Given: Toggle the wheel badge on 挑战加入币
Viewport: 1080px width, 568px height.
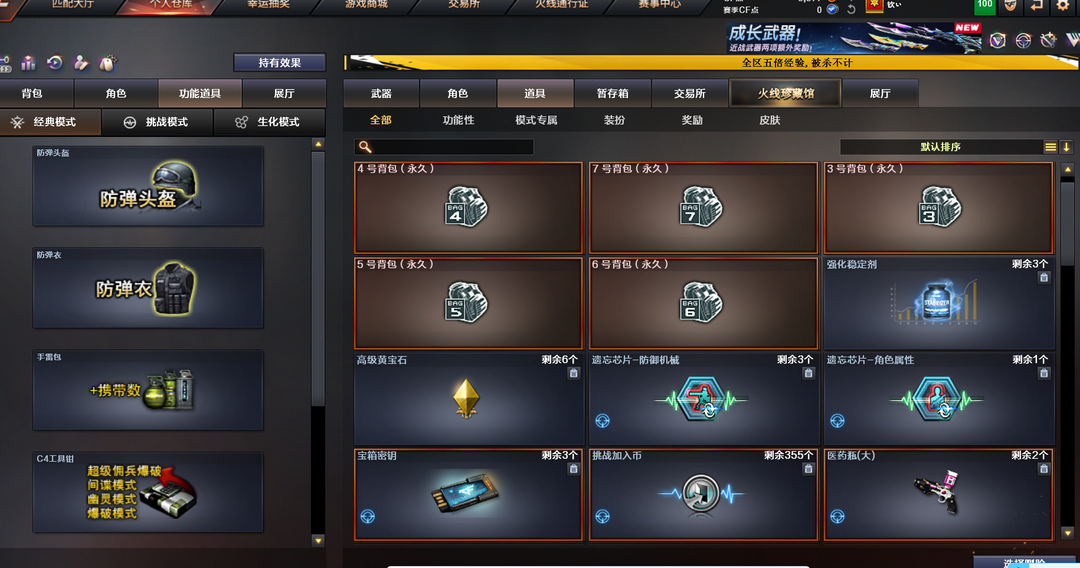Looking at the screenshot, I should coord(603,516).
